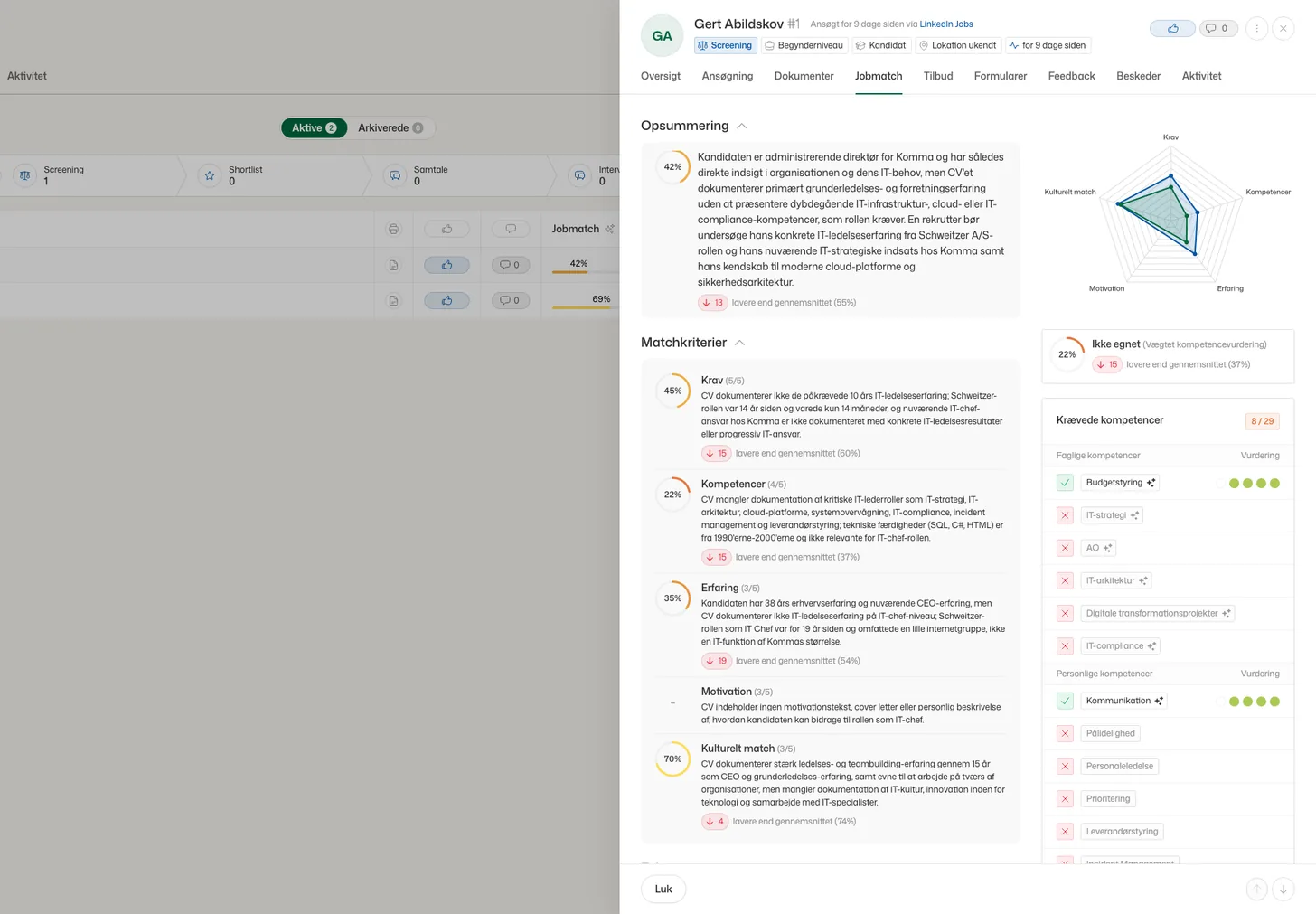Screen dimensions: 1316x914
Task: Toggle the Kommunikation competence checkbox
Action: pyautogui.click(x=1065, y=701)
